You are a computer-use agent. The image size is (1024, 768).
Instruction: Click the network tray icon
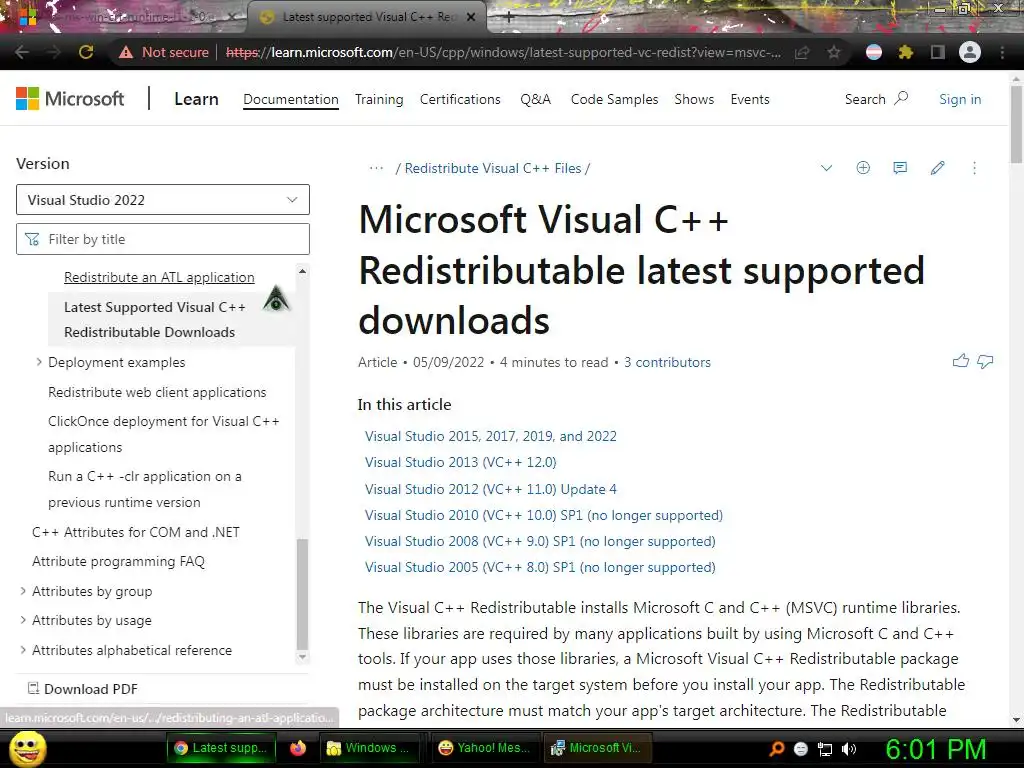pos(825,748)
